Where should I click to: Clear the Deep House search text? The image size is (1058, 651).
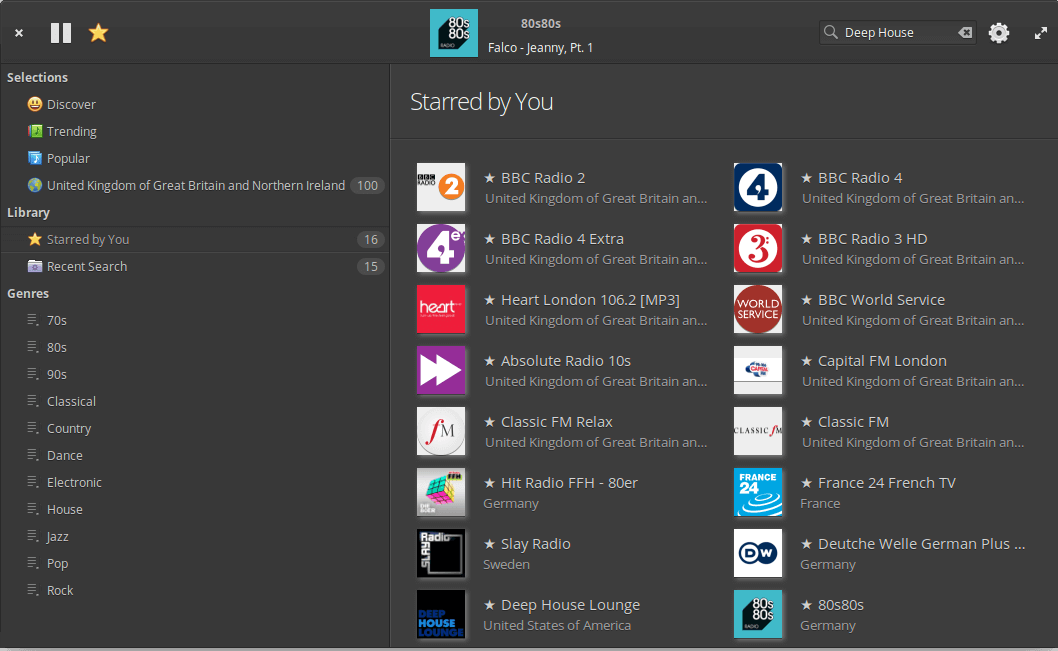click(x=965, y=32)
